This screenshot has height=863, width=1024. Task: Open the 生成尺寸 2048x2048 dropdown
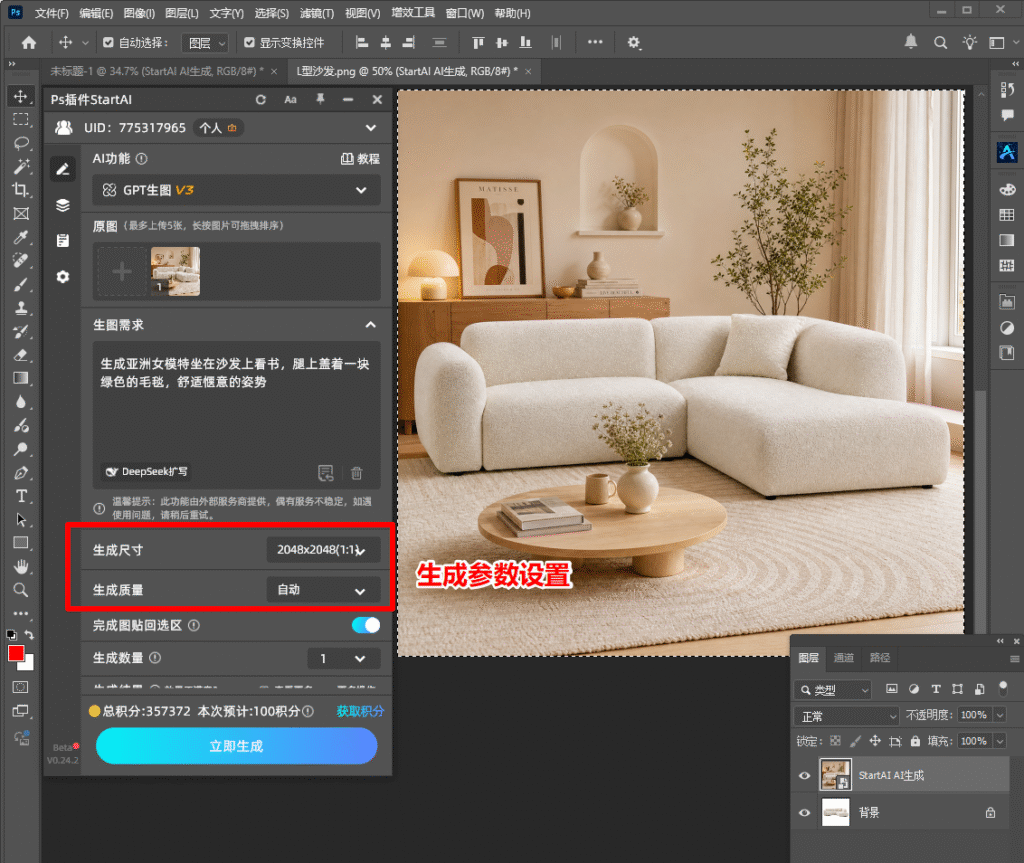click(323, 549)
